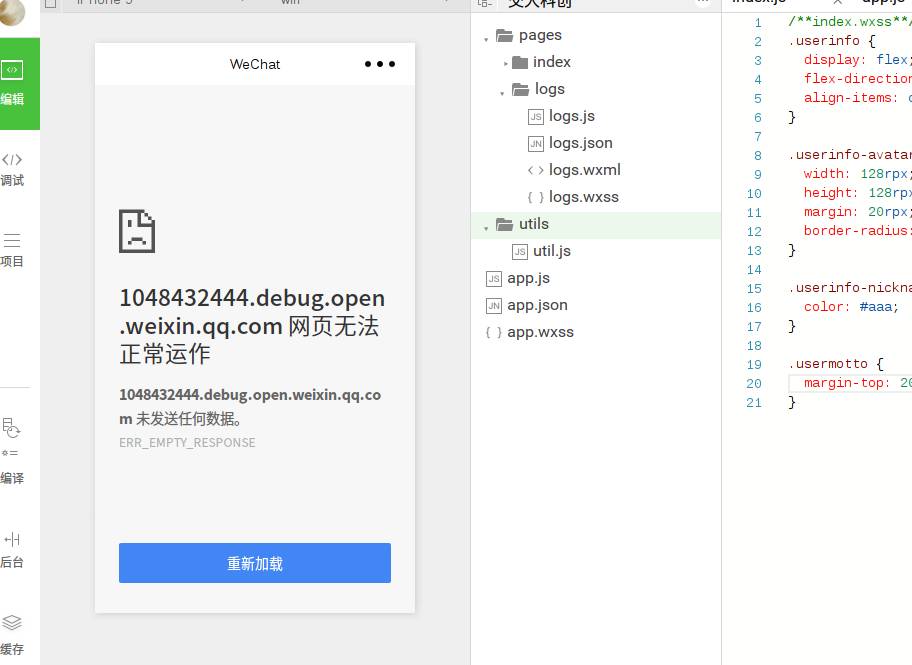The width and height of the screenshot is (912, 665).
Task: Click the JS icon beside app.js
Action: tap(494, 279)
